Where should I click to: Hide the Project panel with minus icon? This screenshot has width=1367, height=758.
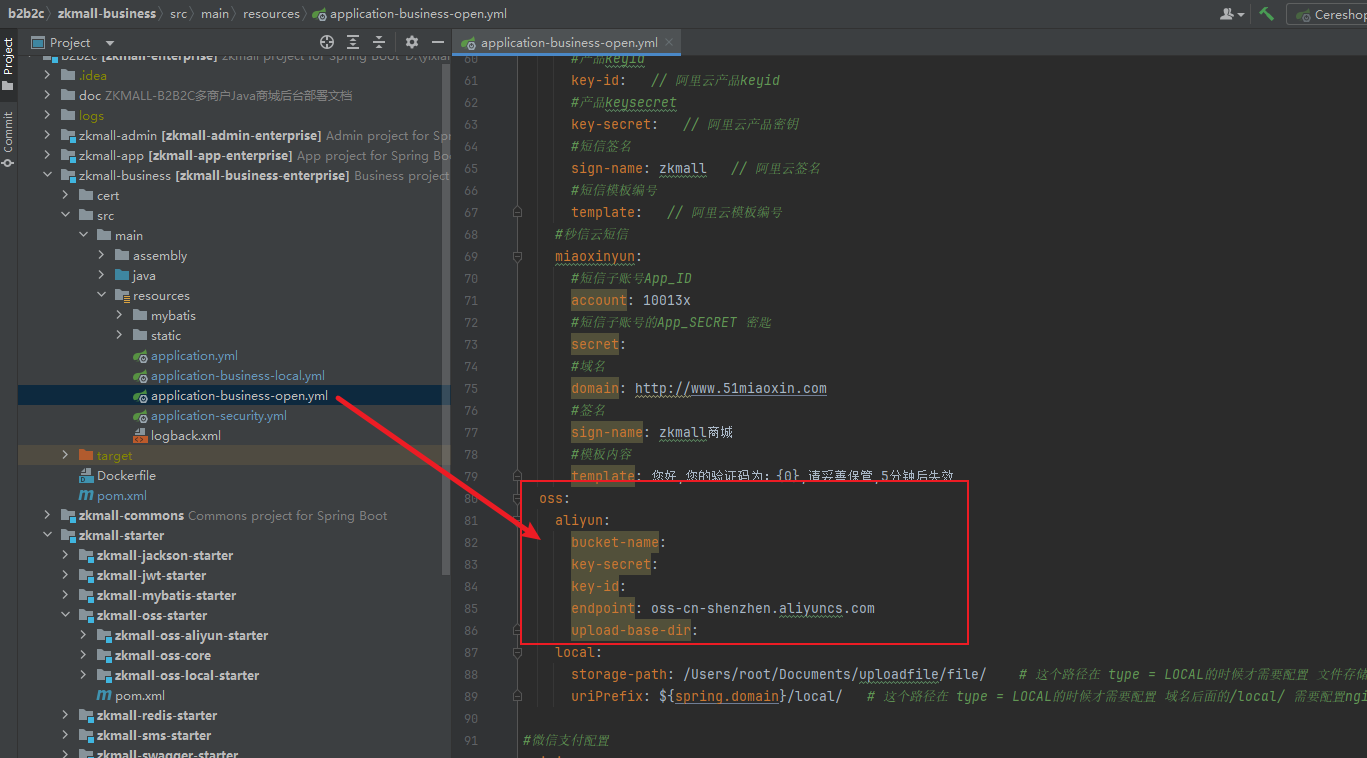click(x=438, y=42)
